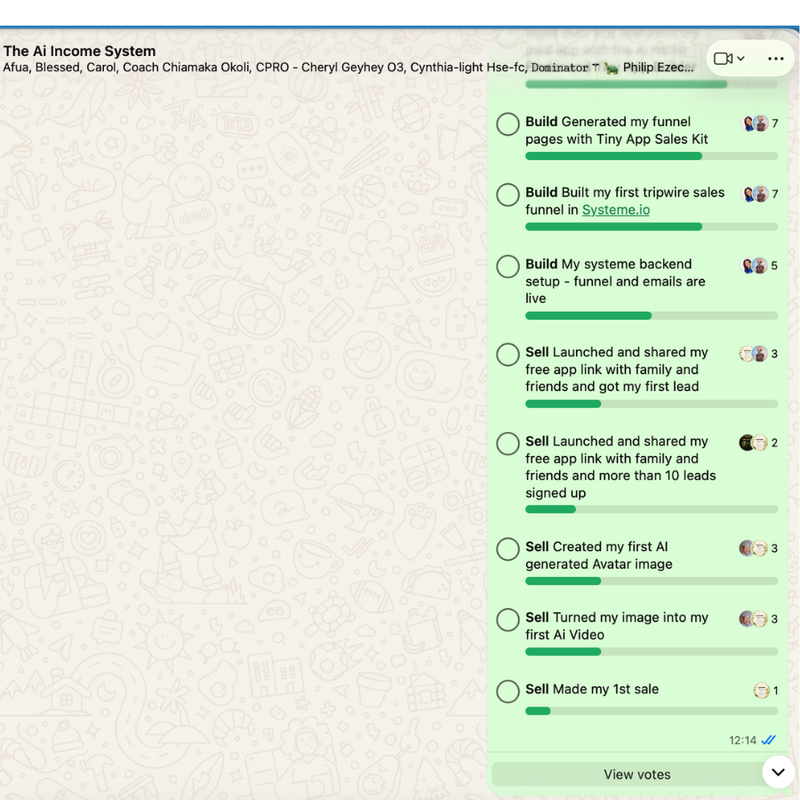Show voters for 'first Ai Video' option
Image resolution: width=800 pixels, height=800 pixels.
754,619
